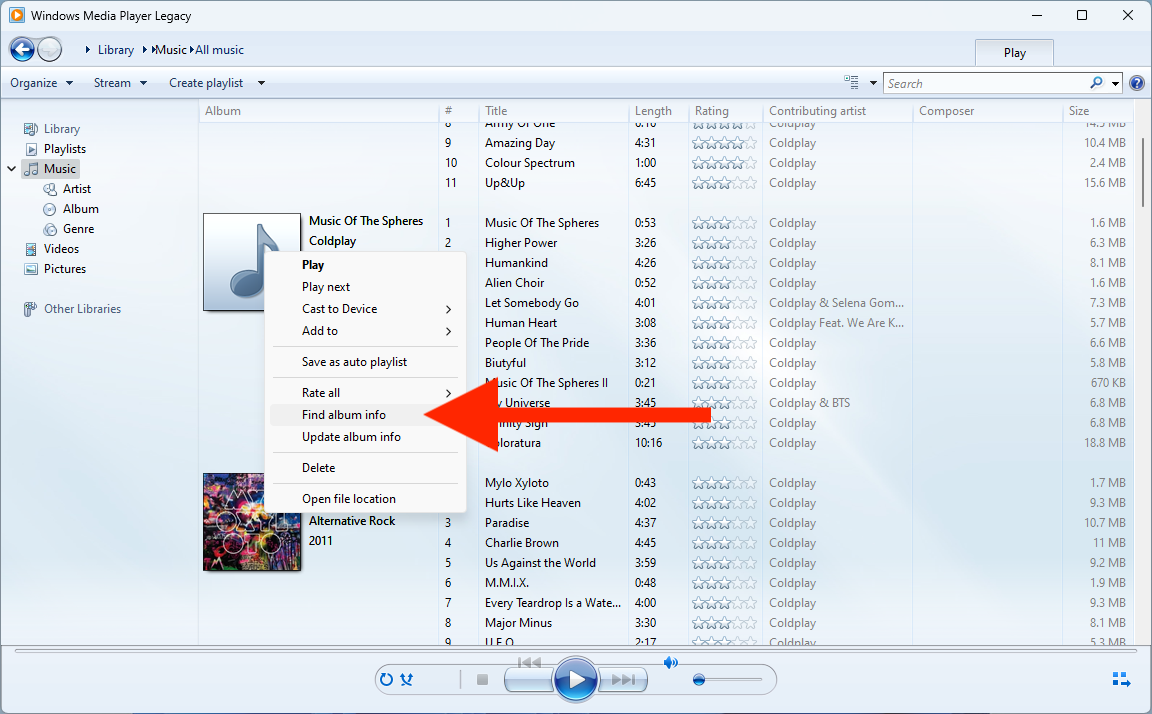The image size is (1152, 714).
Task: Start a search with the magnifier icon
Action: [x=1096, y=82]
